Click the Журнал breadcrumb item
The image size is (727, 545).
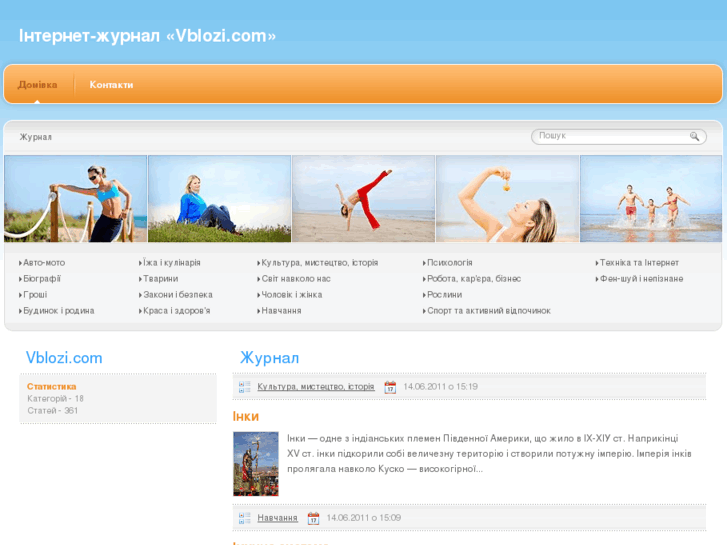36,137
